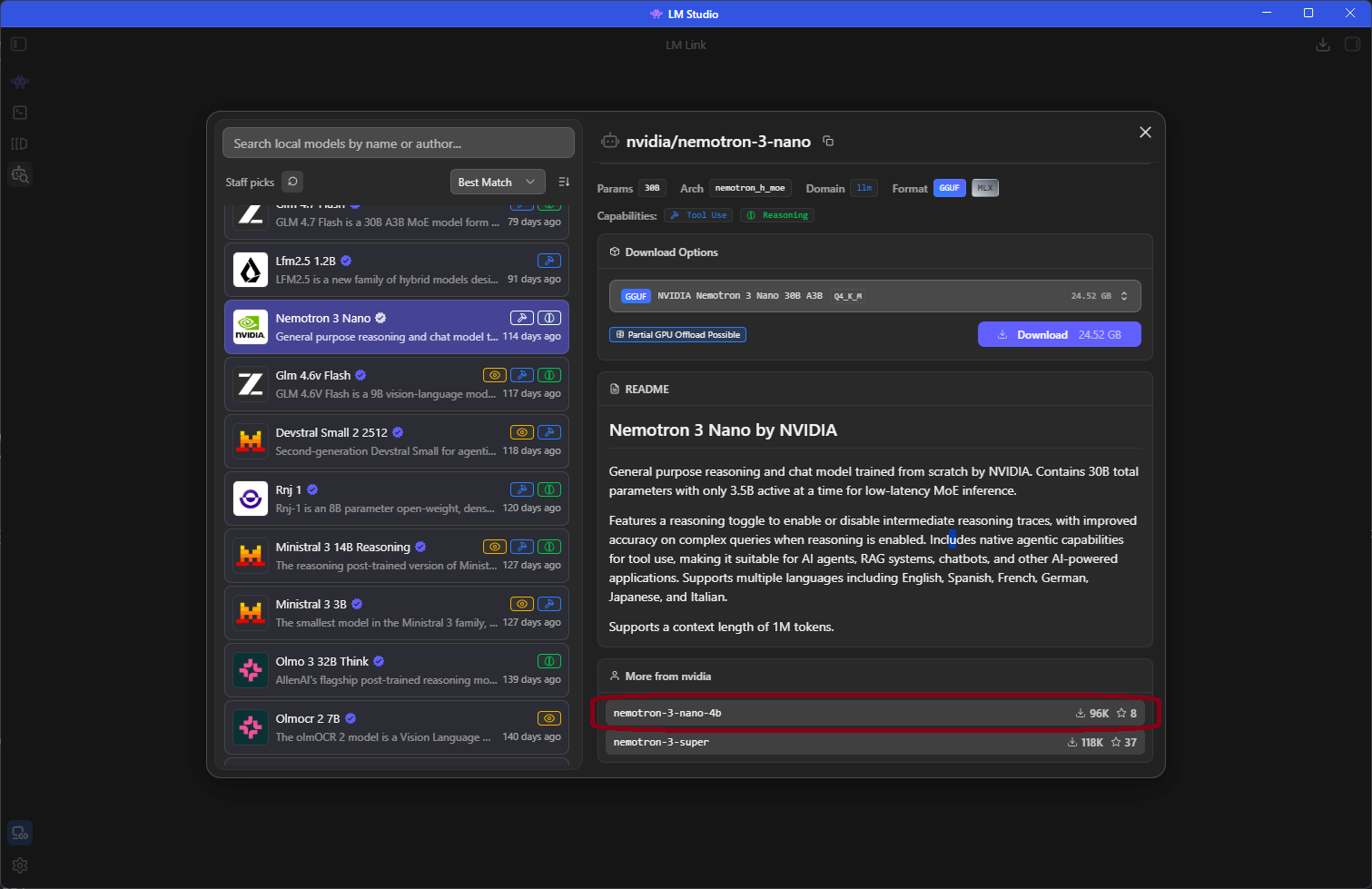Select the Olmocr 2 7B model entry

point(397,727)
